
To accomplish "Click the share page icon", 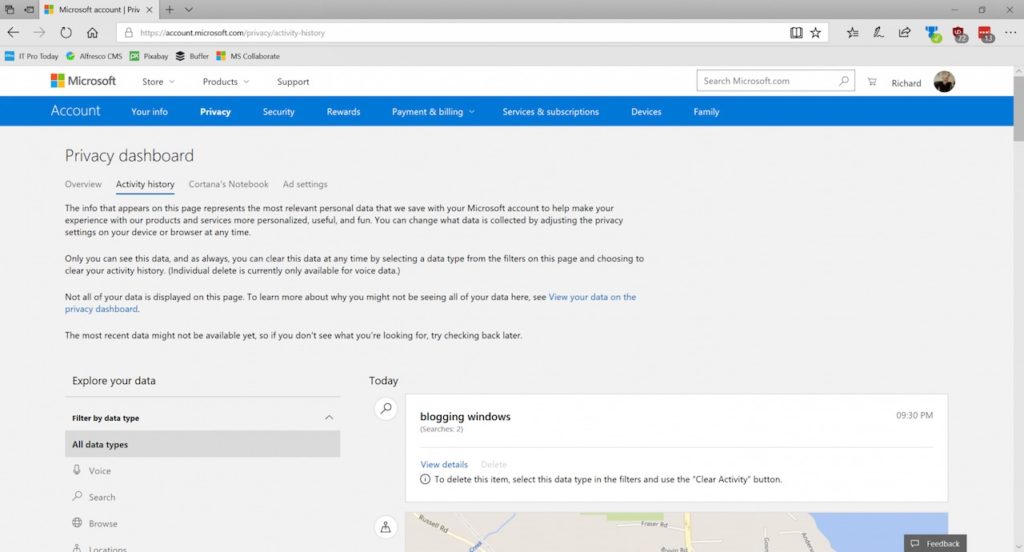I will click(904, 33).
